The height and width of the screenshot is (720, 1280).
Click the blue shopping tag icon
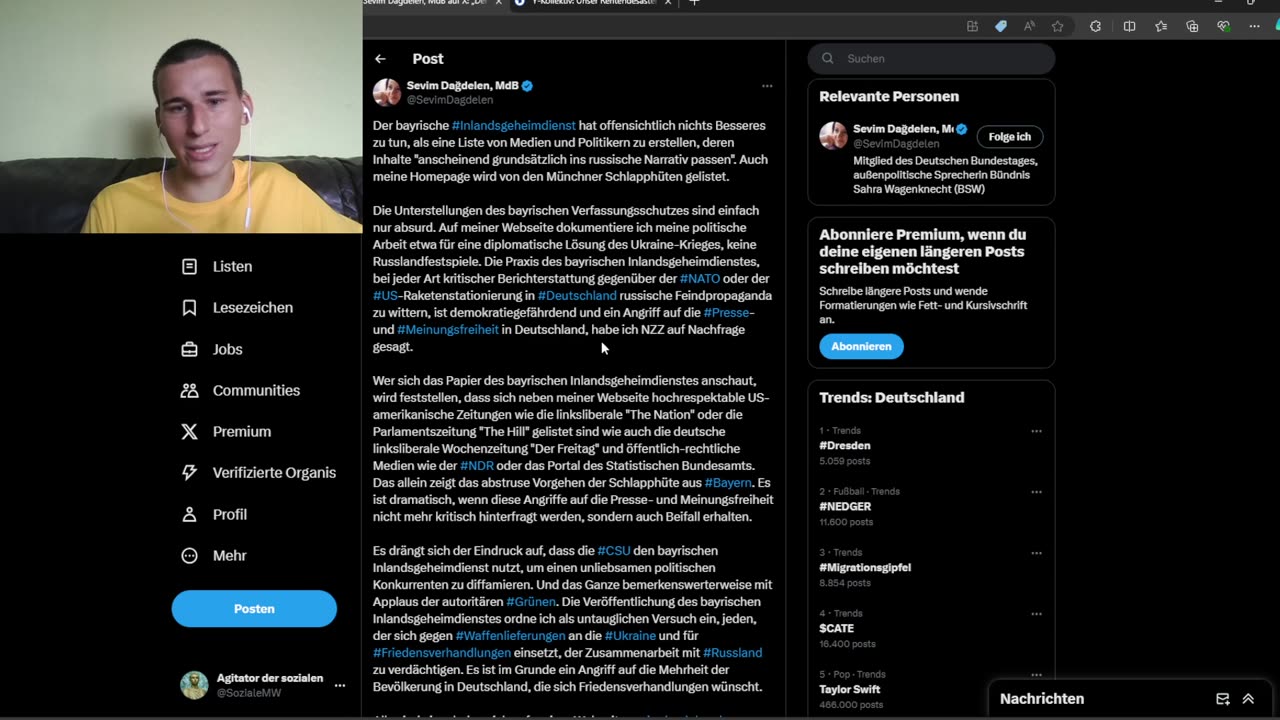tap(1001, 27)
